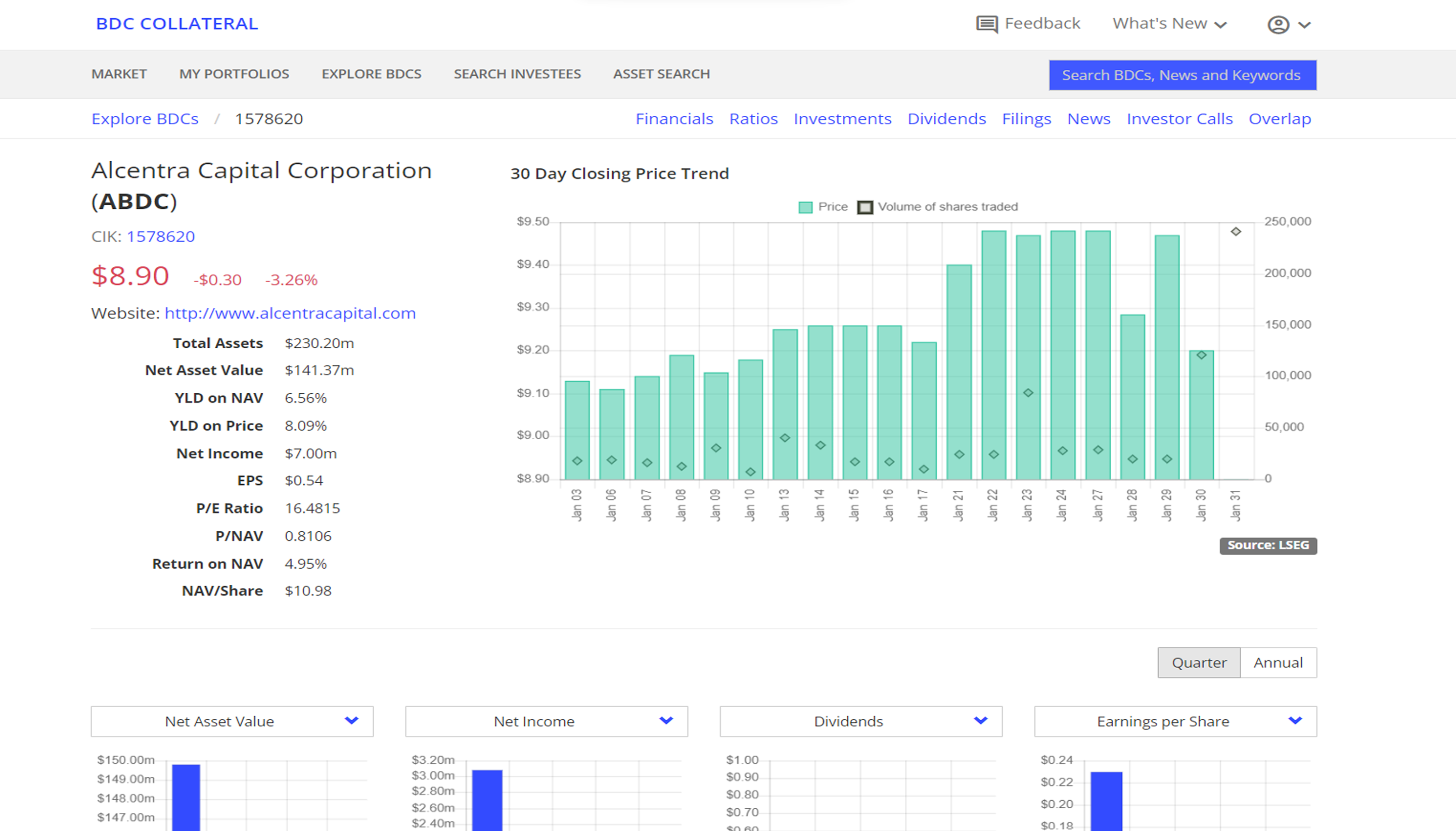The height and width of the screenshot is (831, 1456).
Task: Expand the What's New dropdown
Action: pos(1169,23)
